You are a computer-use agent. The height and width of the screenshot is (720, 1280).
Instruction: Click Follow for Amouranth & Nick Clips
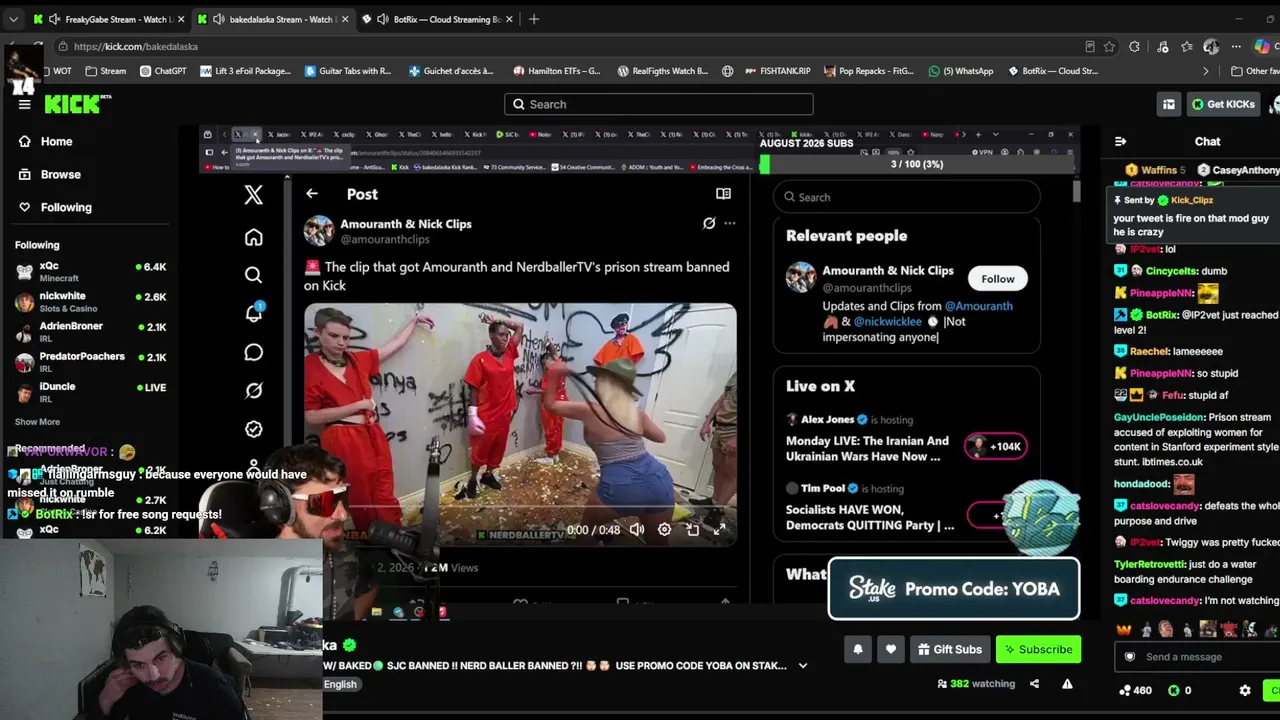coord(997,279)
